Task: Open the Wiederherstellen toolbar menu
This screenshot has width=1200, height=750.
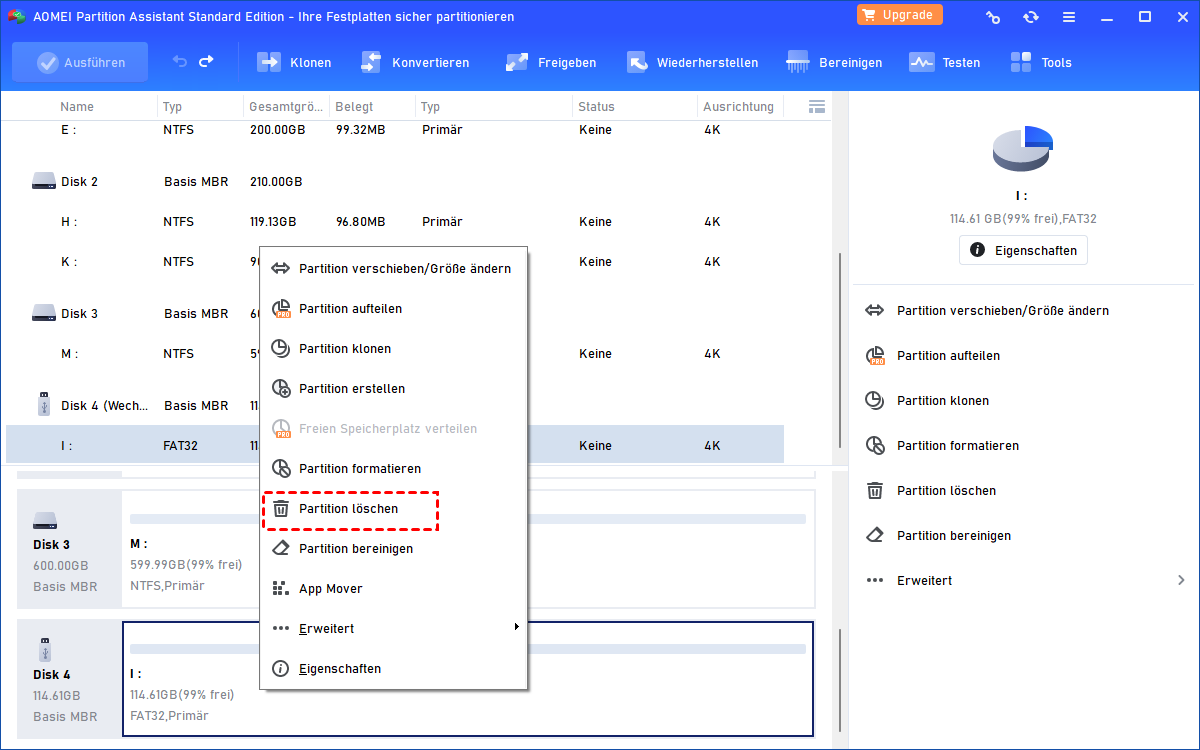Action: [x=692, y=62]
